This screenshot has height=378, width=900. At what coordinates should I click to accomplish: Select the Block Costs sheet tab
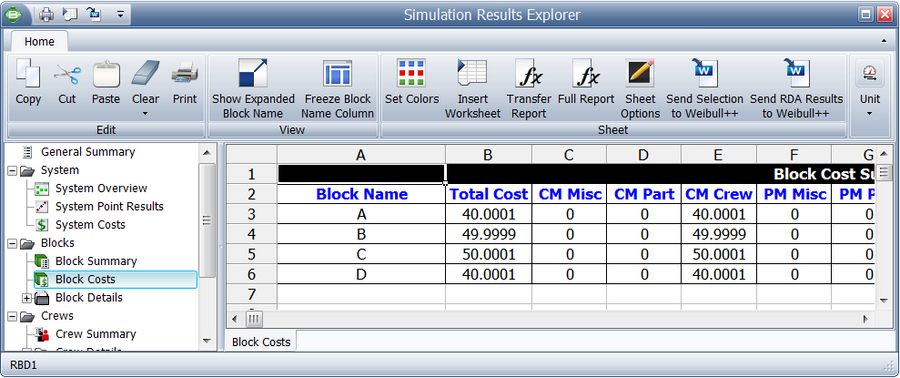[x=261, y=342]
